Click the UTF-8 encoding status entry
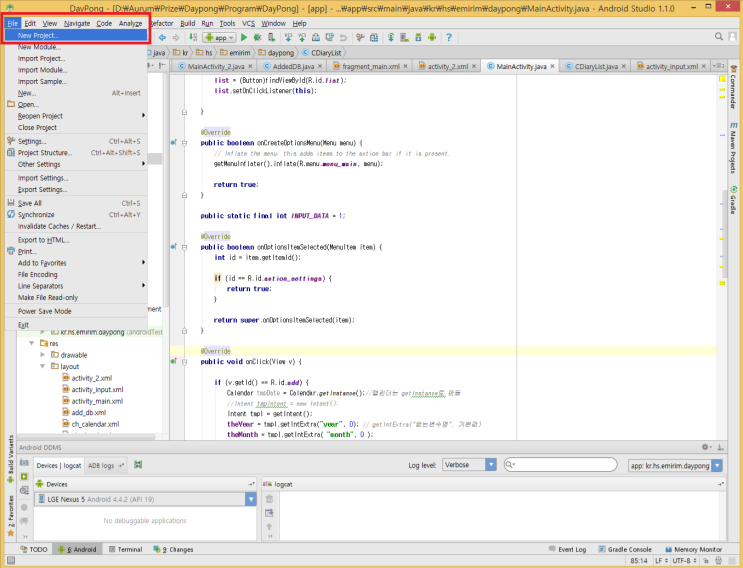743x568 pixels. tap(684, 561)
